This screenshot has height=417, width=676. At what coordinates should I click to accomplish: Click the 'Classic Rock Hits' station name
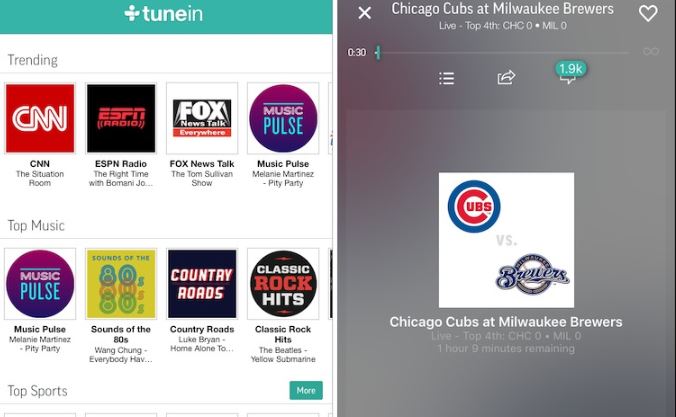(283, 334)
